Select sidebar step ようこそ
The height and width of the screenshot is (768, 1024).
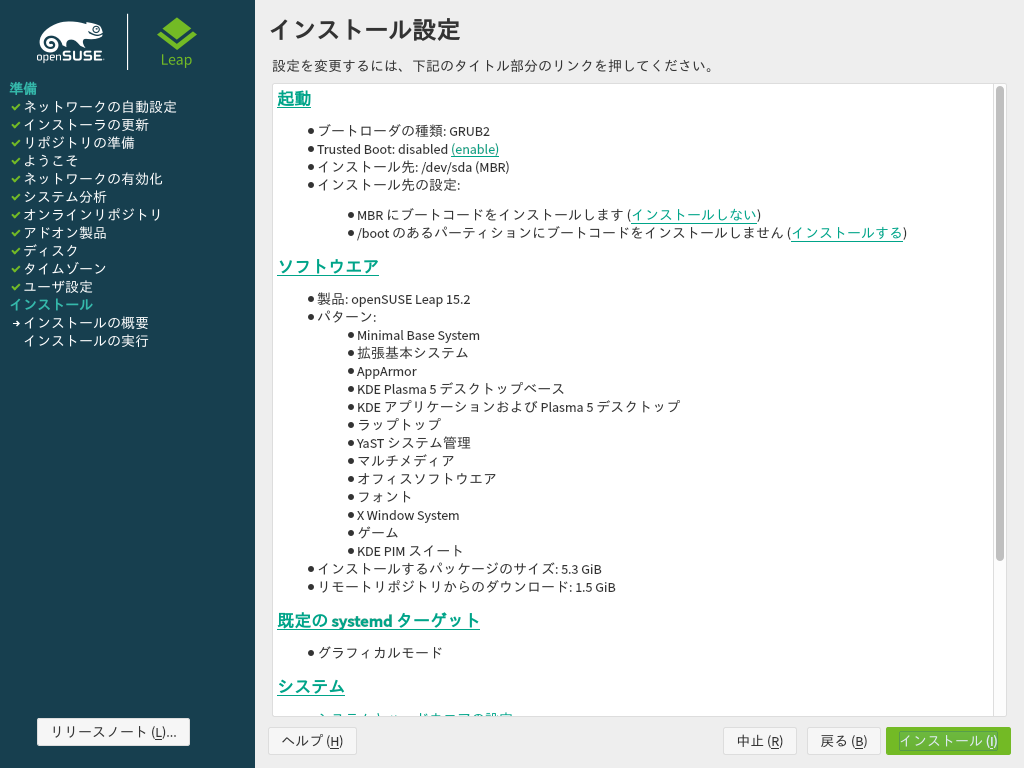coord(51,161)
